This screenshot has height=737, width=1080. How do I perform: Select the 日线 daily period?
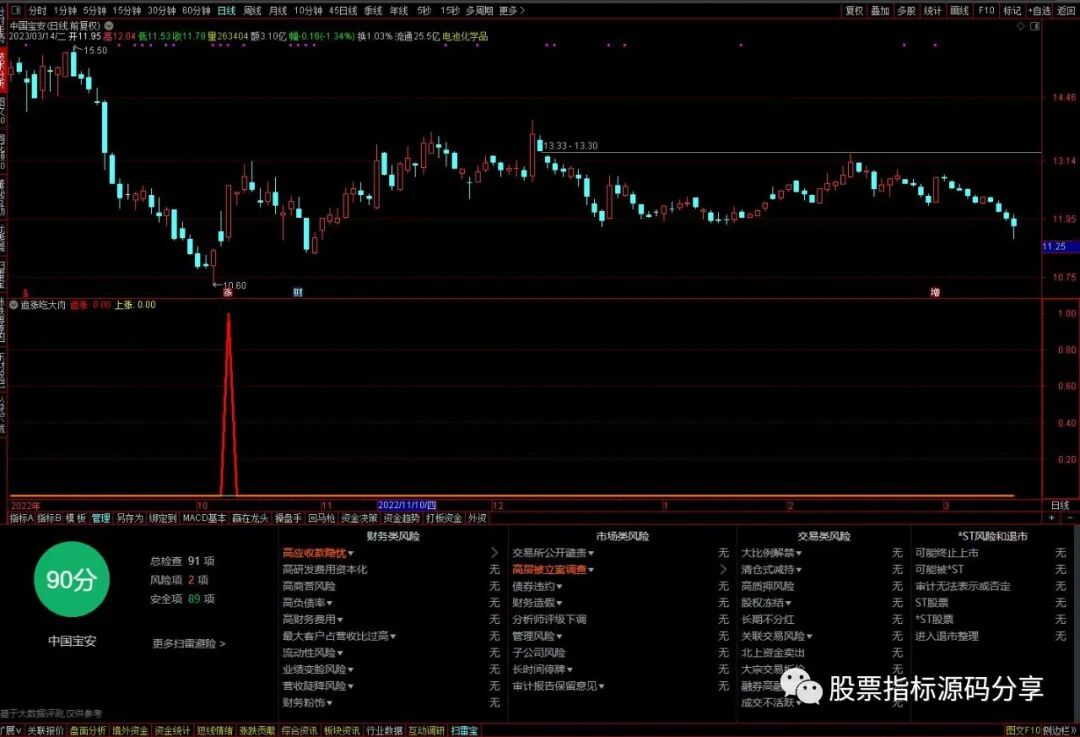coord(227,10)
